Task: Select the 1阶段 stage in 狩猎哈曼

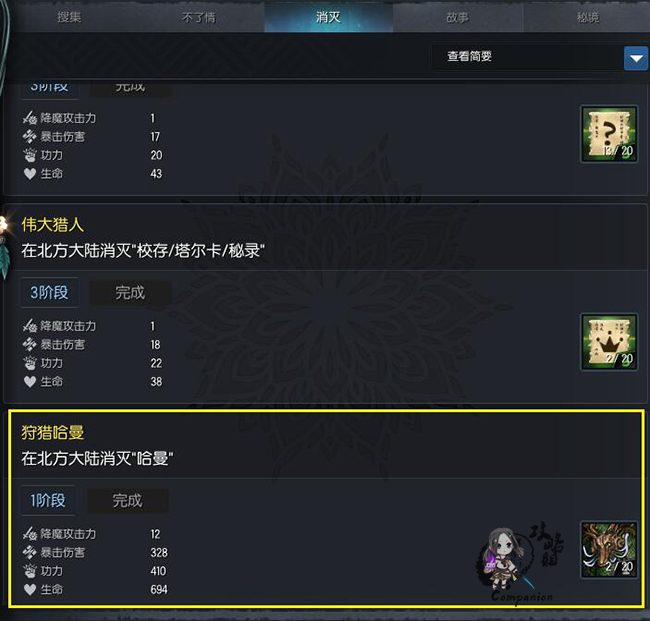Action: 48,500
